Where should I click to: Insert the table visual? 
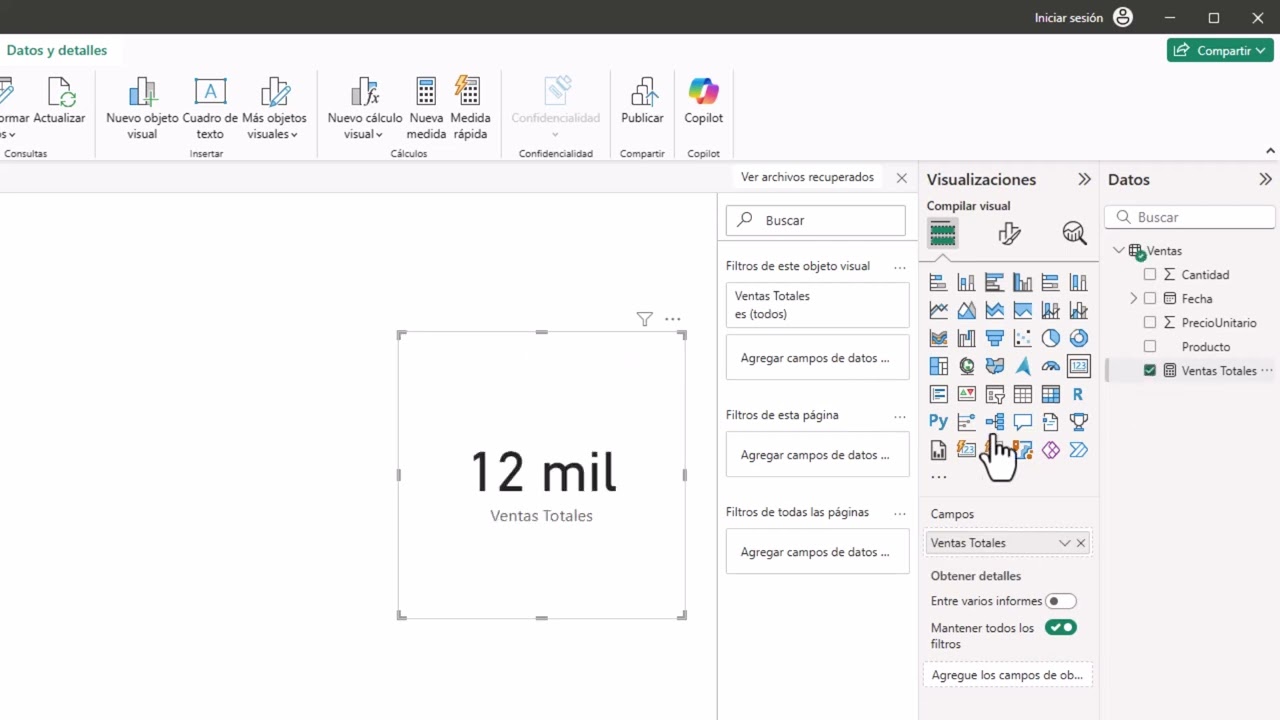tap(1022, 394)
